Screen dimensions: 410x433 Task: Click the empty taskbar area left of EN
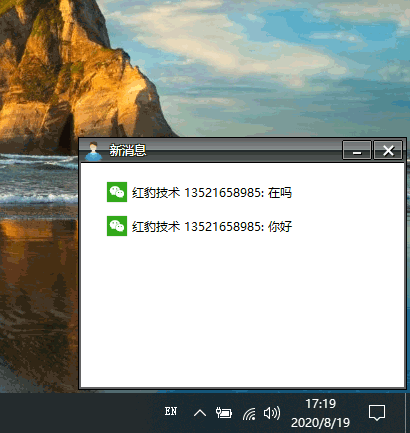click(x=80, y=413)
